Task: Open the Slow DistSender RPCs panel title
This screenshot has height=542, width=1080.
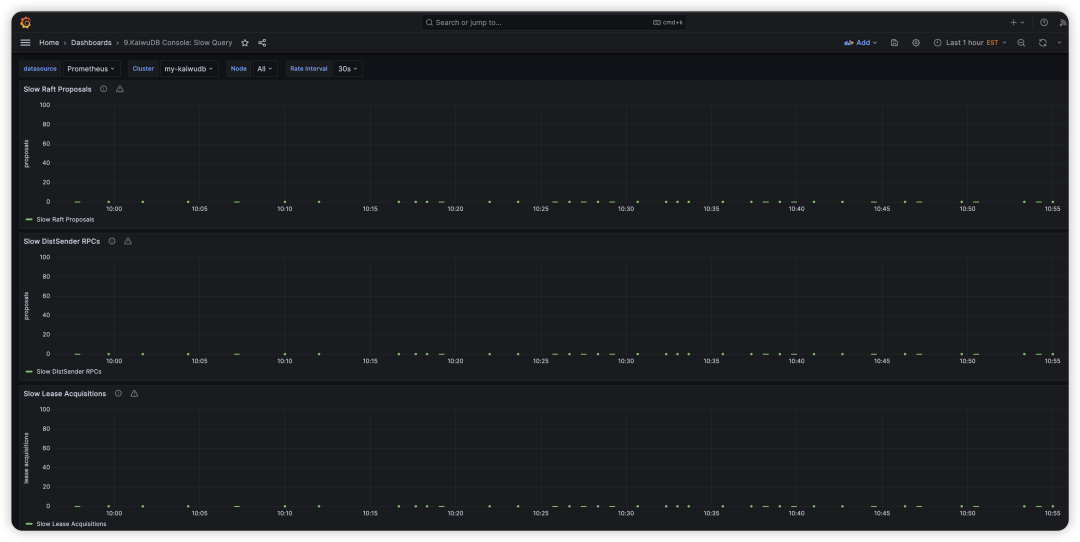Action: (61, 241)
